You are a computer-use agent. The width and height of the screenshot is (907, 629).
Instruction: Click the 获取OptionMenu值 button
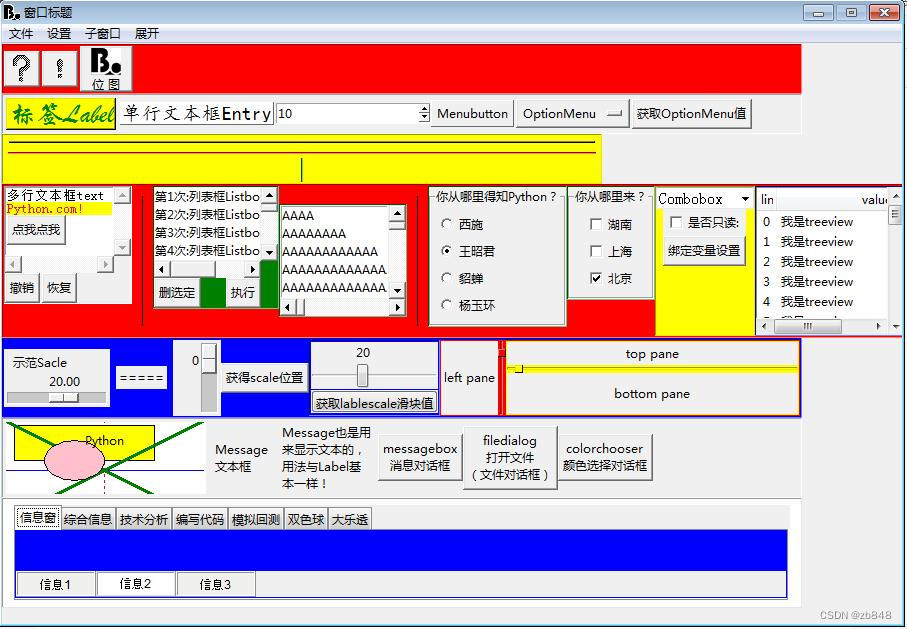[691, 113]
